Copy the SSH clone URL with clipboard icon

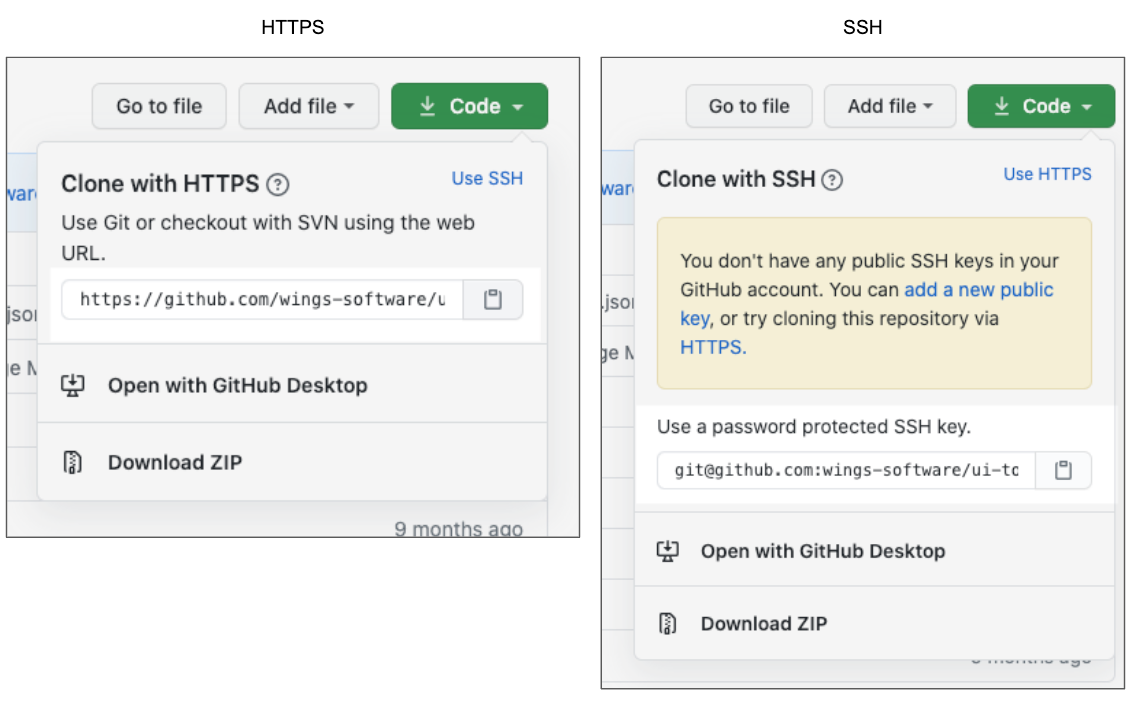point(1063,470)
